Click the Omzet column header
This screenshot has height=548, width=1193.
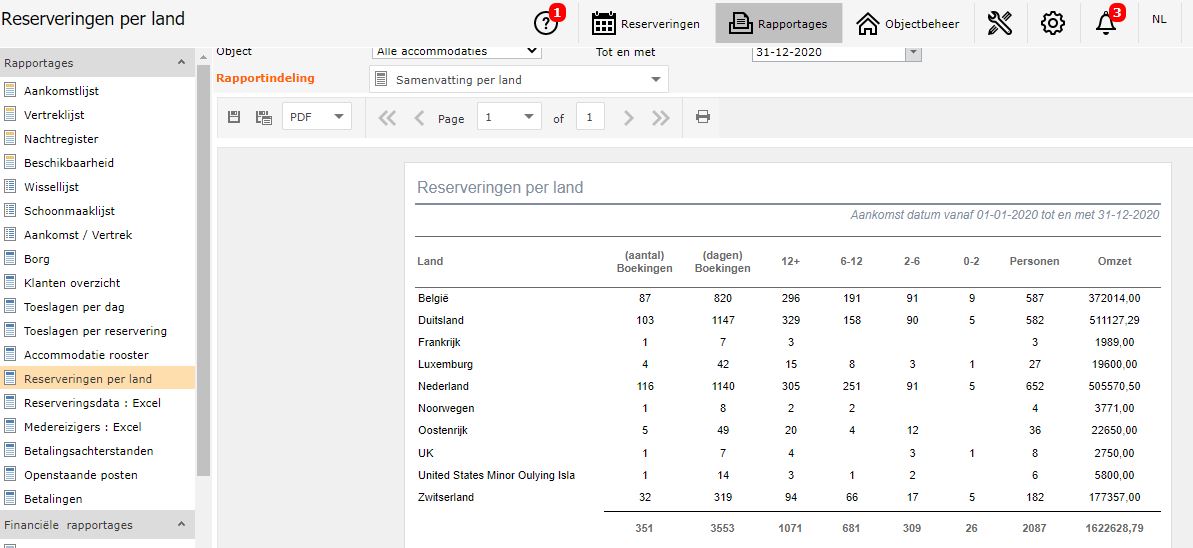point(1114,261)
